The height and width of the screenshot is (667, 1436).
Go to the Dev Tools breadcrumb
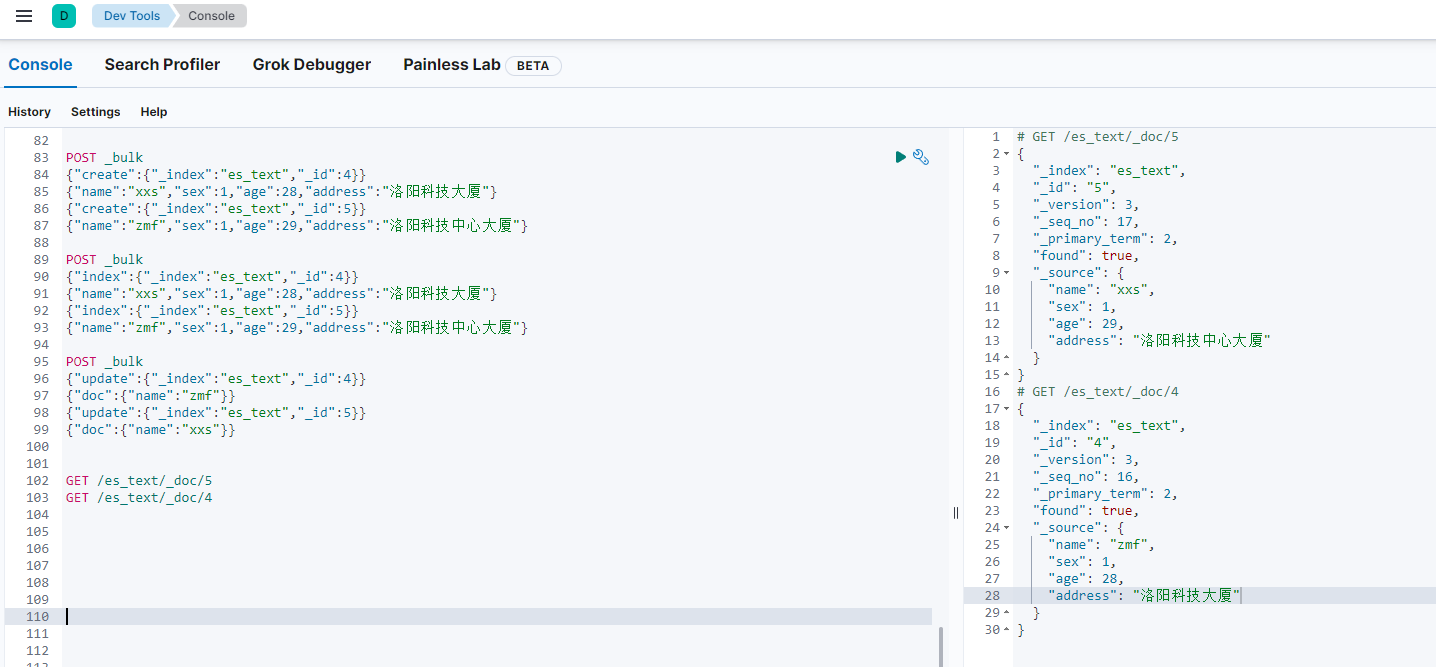pyautogui.click(x=131, y=16)
